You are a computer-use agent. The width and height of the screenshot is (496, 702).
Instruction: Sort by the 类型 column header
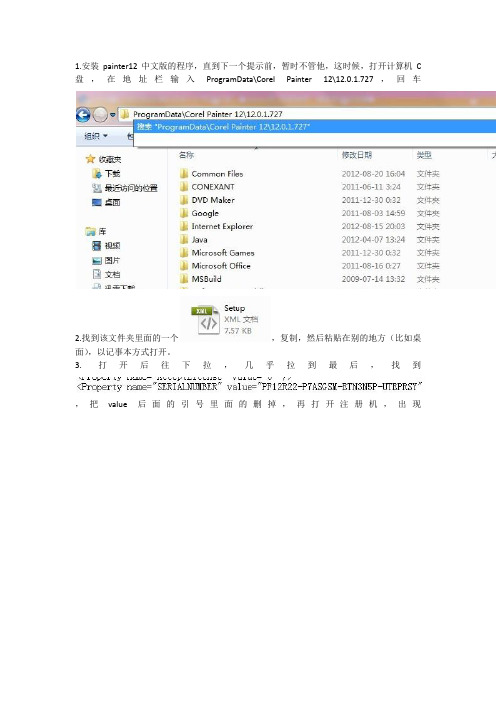tap(424, 155)
